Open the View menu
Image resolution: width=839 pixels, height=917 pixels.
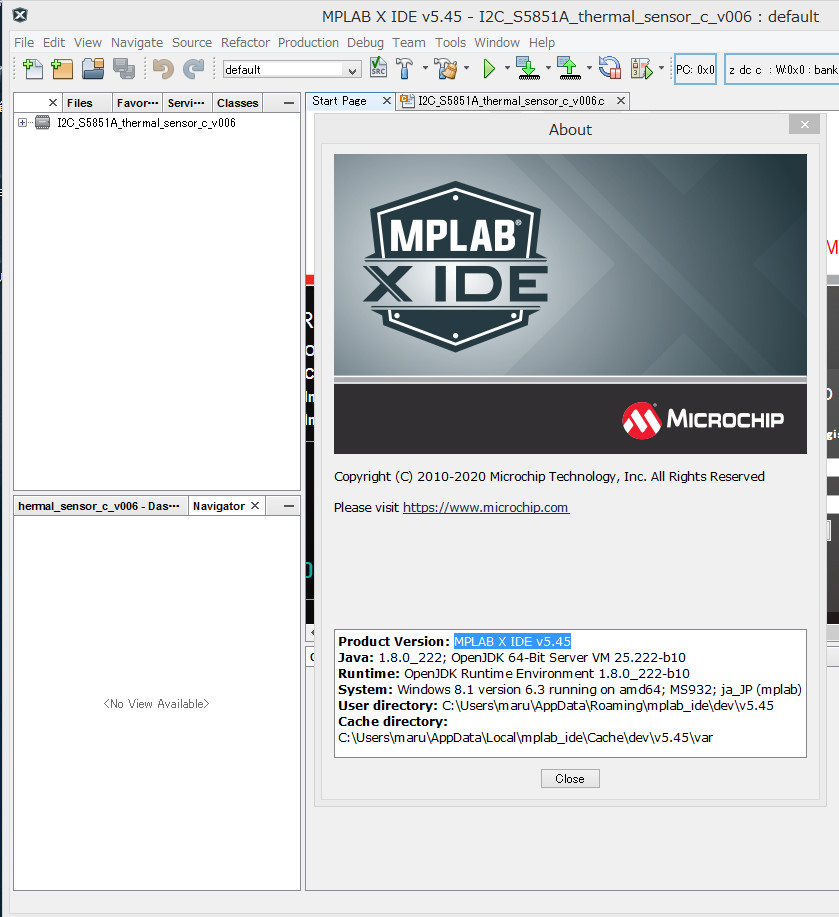[x=88, y=43]
